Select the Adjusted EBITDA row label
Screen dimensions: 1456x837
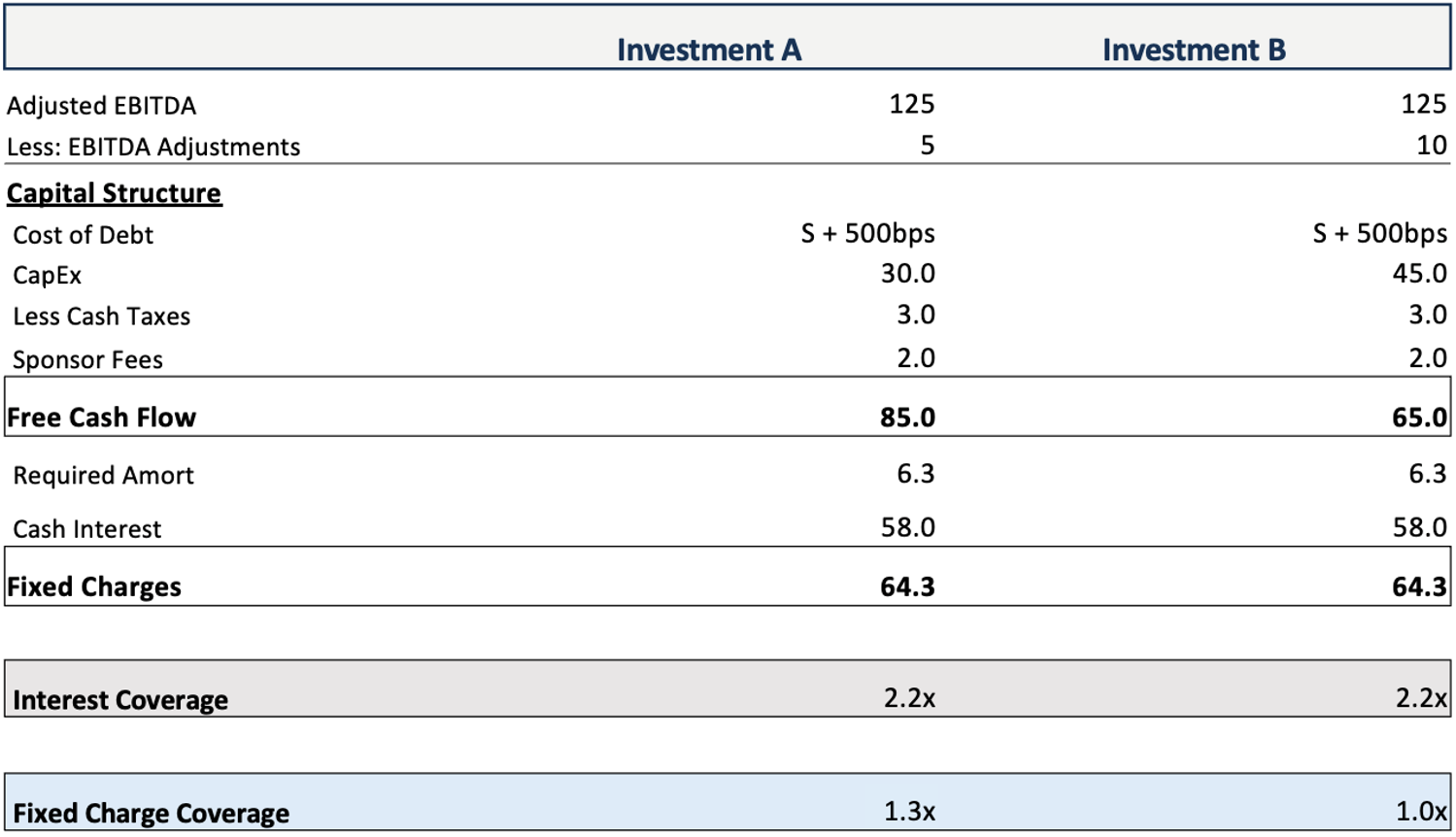pos(101,105)
